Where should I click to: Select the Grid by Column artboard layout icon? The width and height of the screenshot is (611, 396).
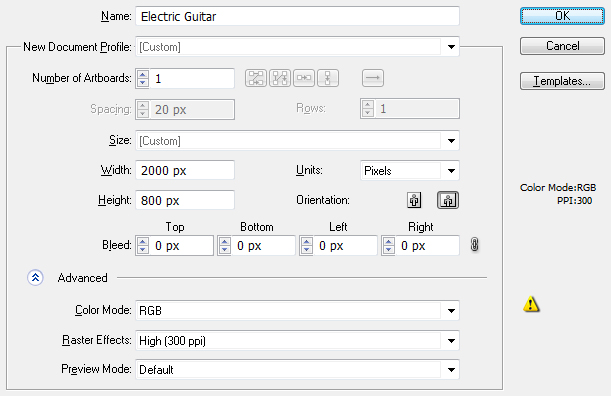[x=280, y=78]
